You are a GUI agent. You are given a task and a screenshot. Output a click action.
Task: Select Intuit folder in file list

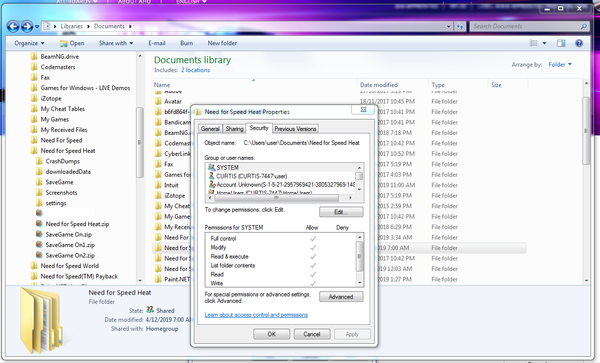[x=171, y=185]
